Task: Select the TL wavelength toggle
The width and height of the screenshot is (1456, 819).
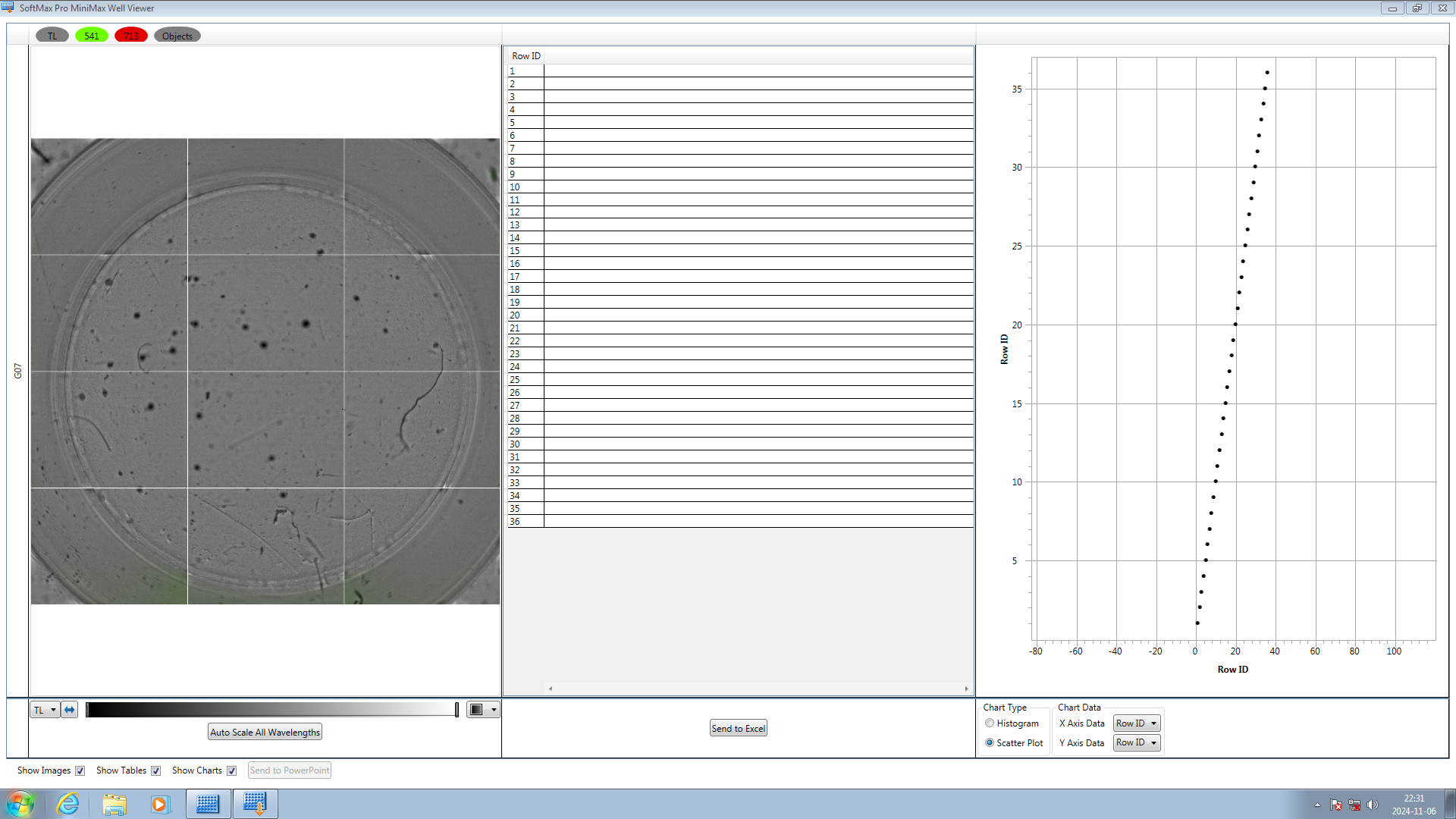Action: click(52, 36)
